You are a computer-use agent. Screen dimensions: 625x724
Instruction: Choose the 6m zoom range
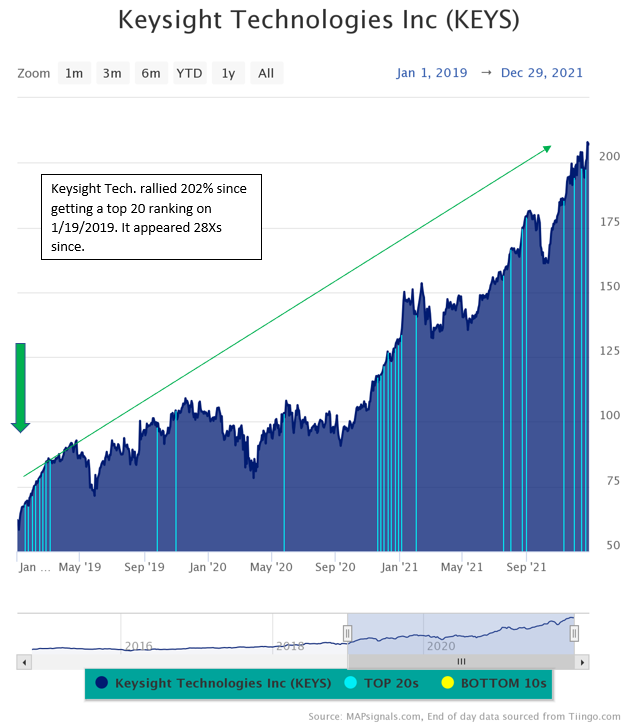[151, 73]
